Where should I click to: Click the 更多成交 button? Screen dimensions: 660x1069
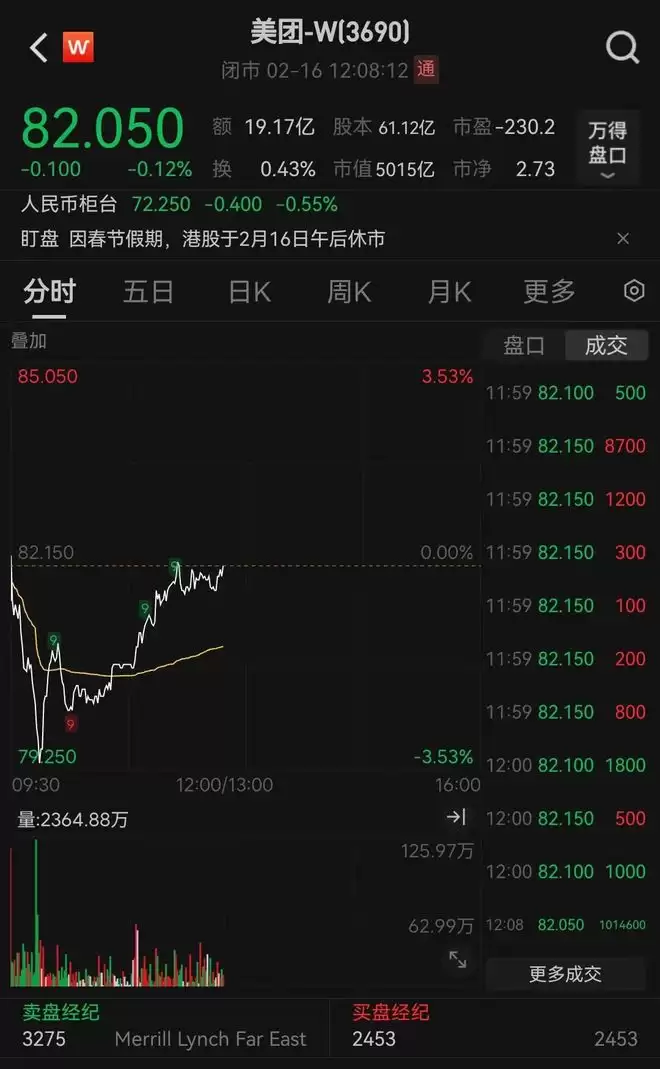click(x=565, y=974)
